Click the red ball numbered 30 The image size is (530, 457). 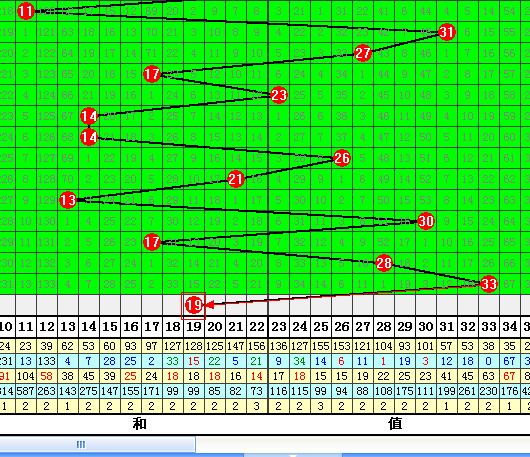426,221
